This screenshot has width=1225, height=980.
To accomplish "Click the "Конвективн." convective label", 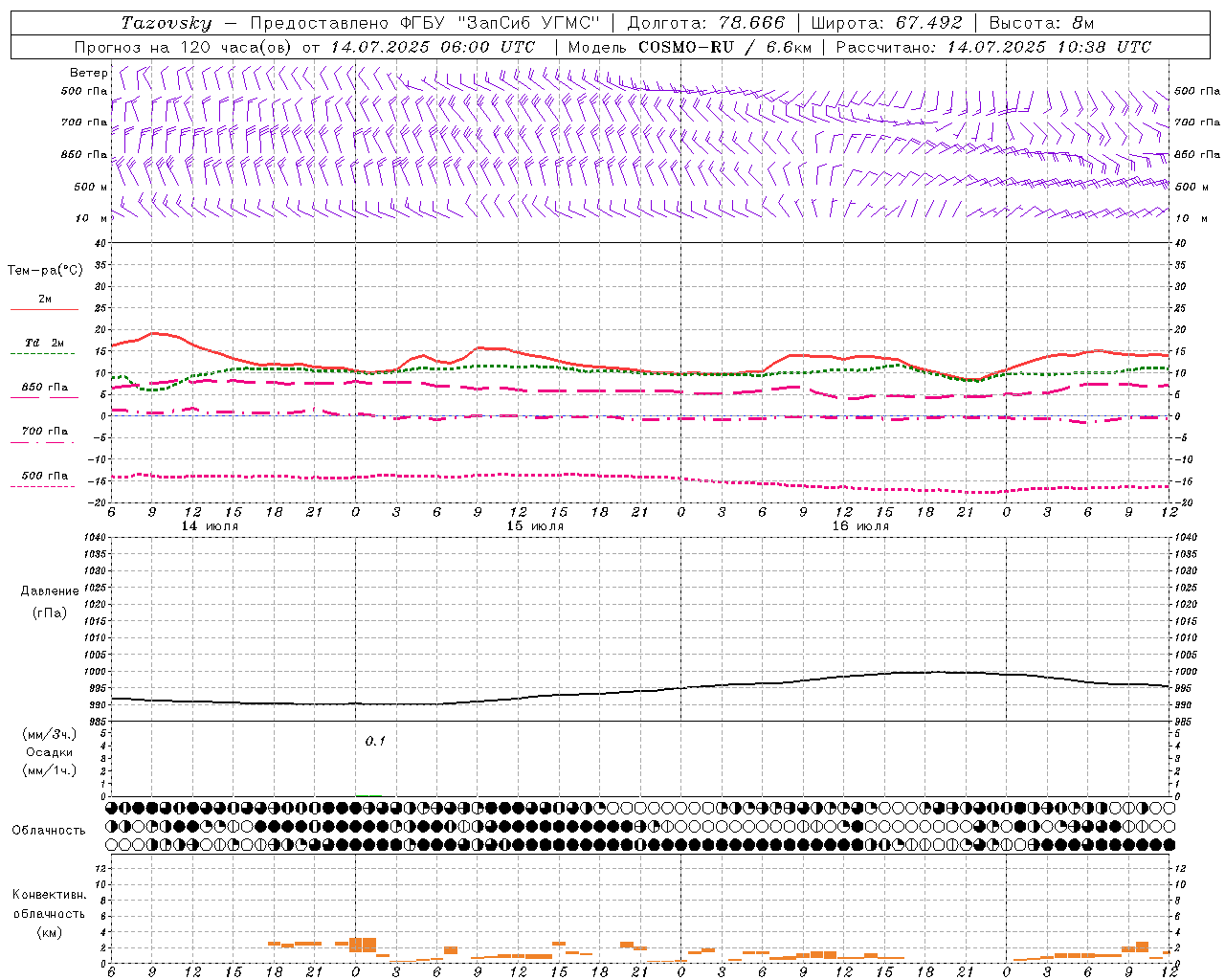I will (49, 895).
